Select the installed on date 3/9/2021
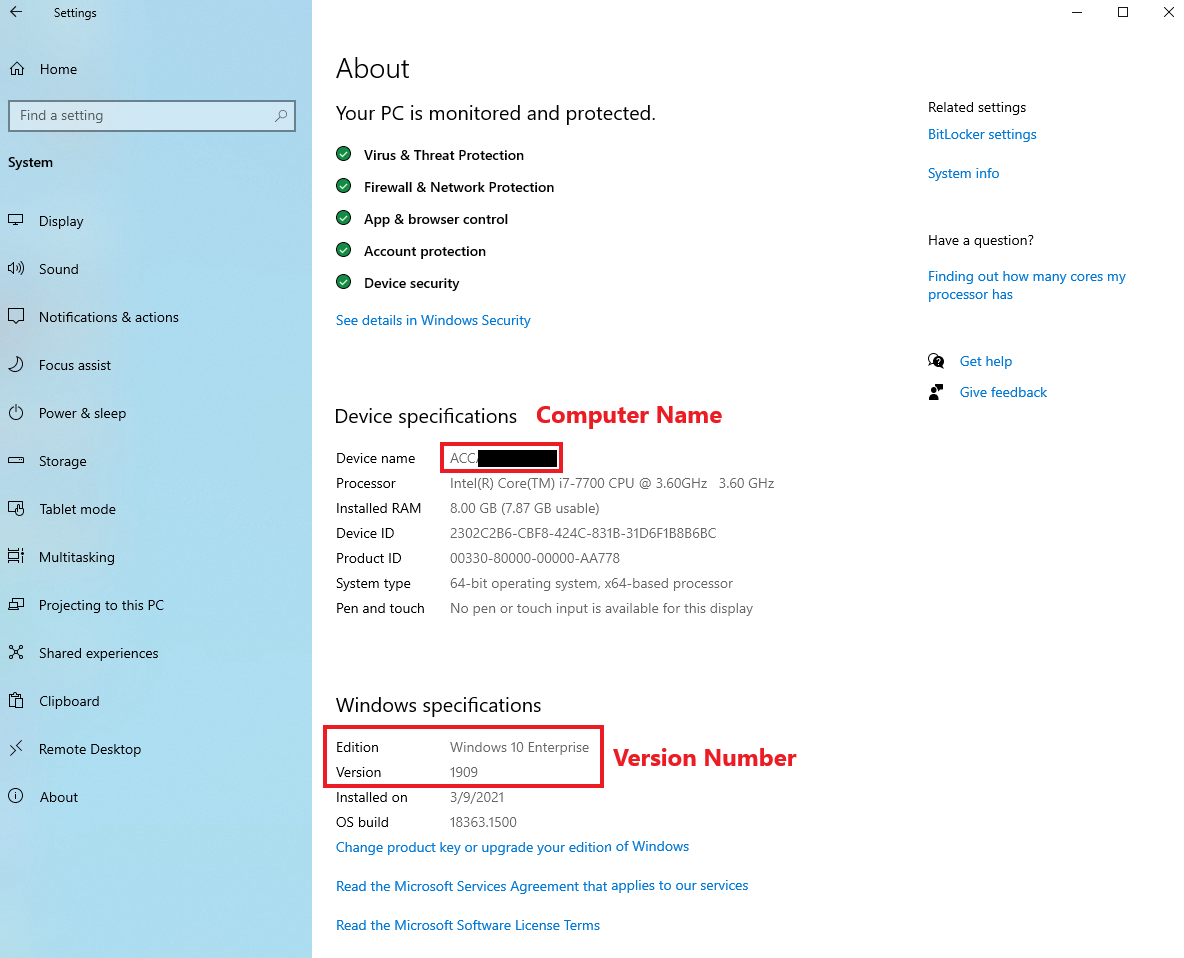Image resolution: width=1184 pixels, height=958 pixels. click(x=476, y=797)
